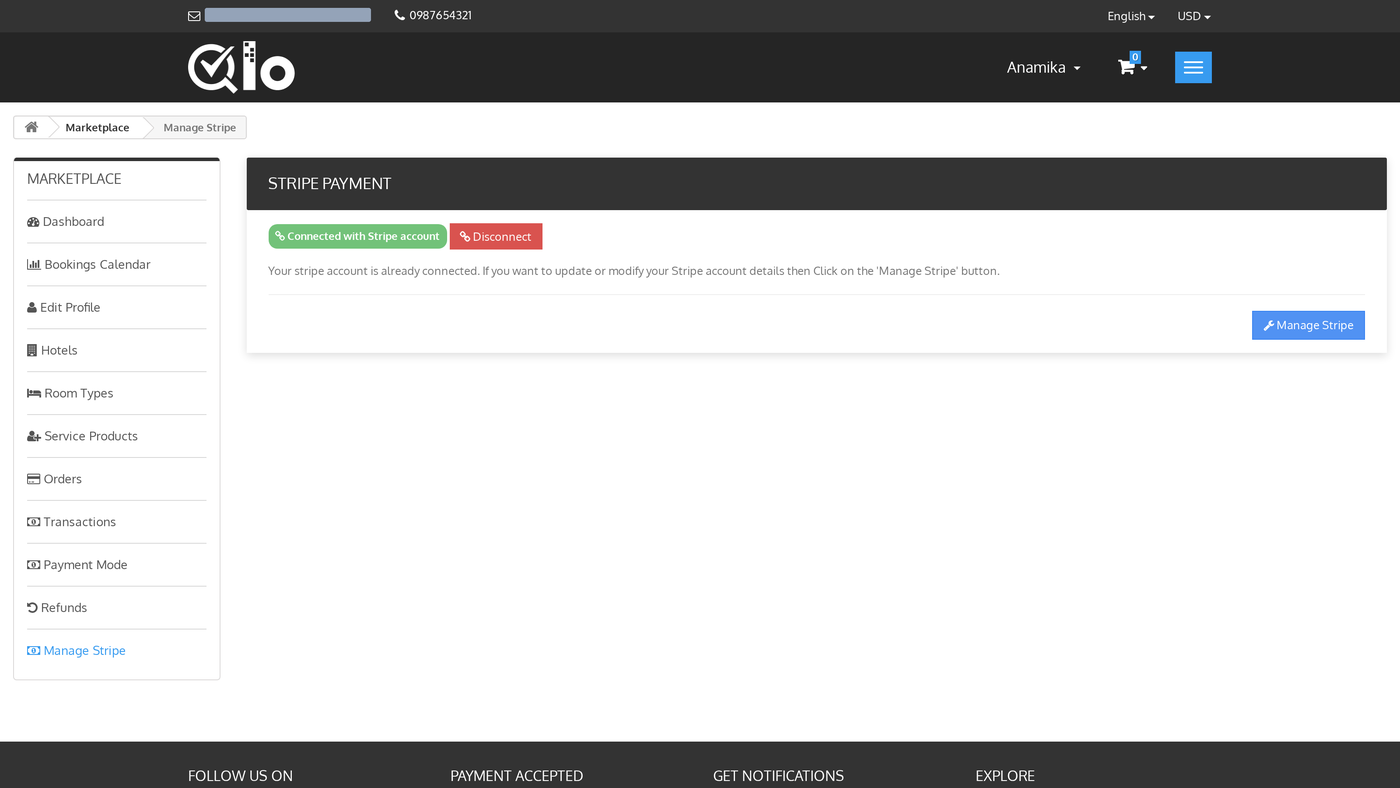Image resolution: width=1400 pixels, height=788 pixels.
Task: Click the Manage Stripe breadcrumb item
Action: click(x=200, y=128)
